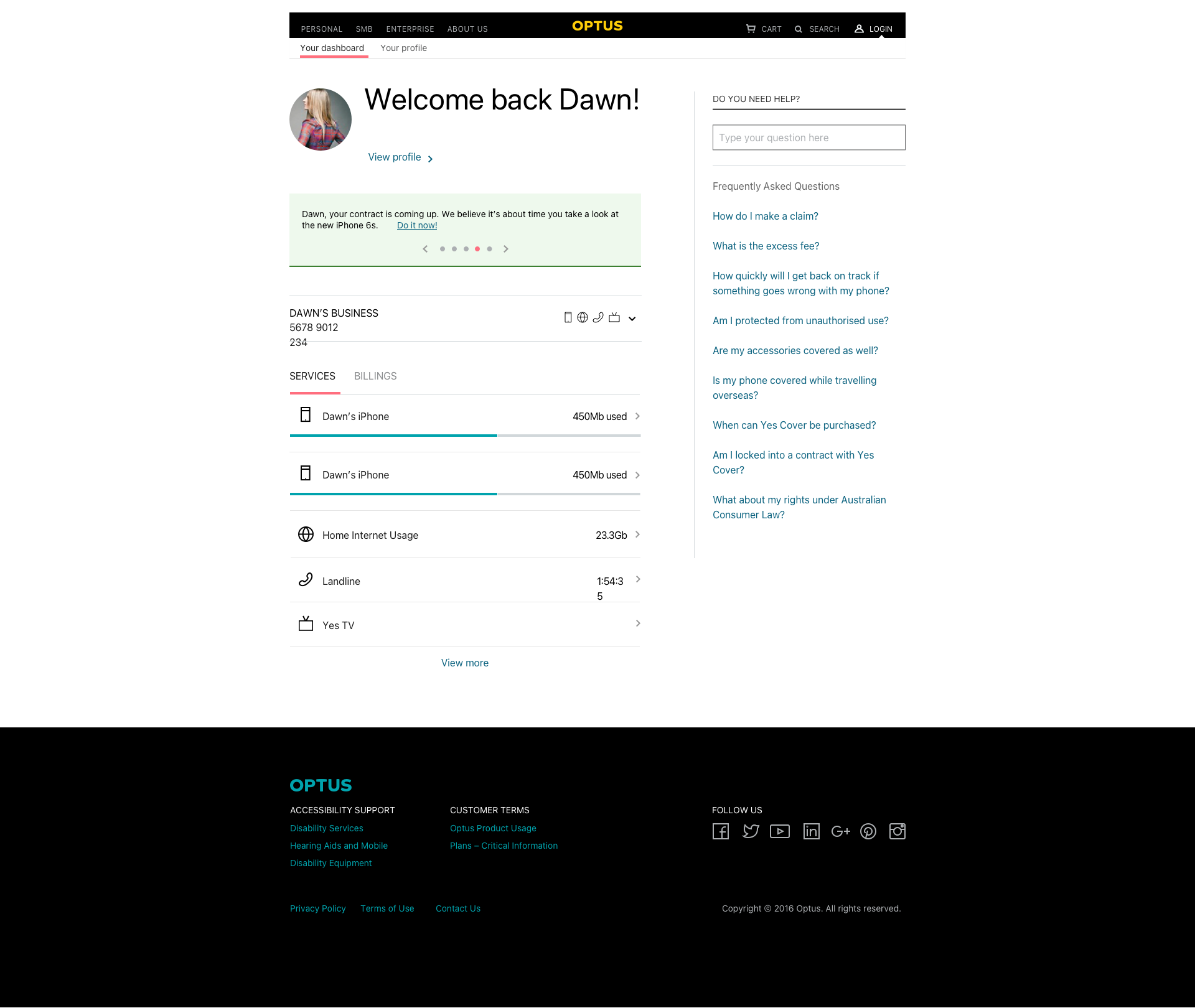Open About Us in top navigation
This screenshot has height=1008, width=1195.
click(x=467, y=29)
